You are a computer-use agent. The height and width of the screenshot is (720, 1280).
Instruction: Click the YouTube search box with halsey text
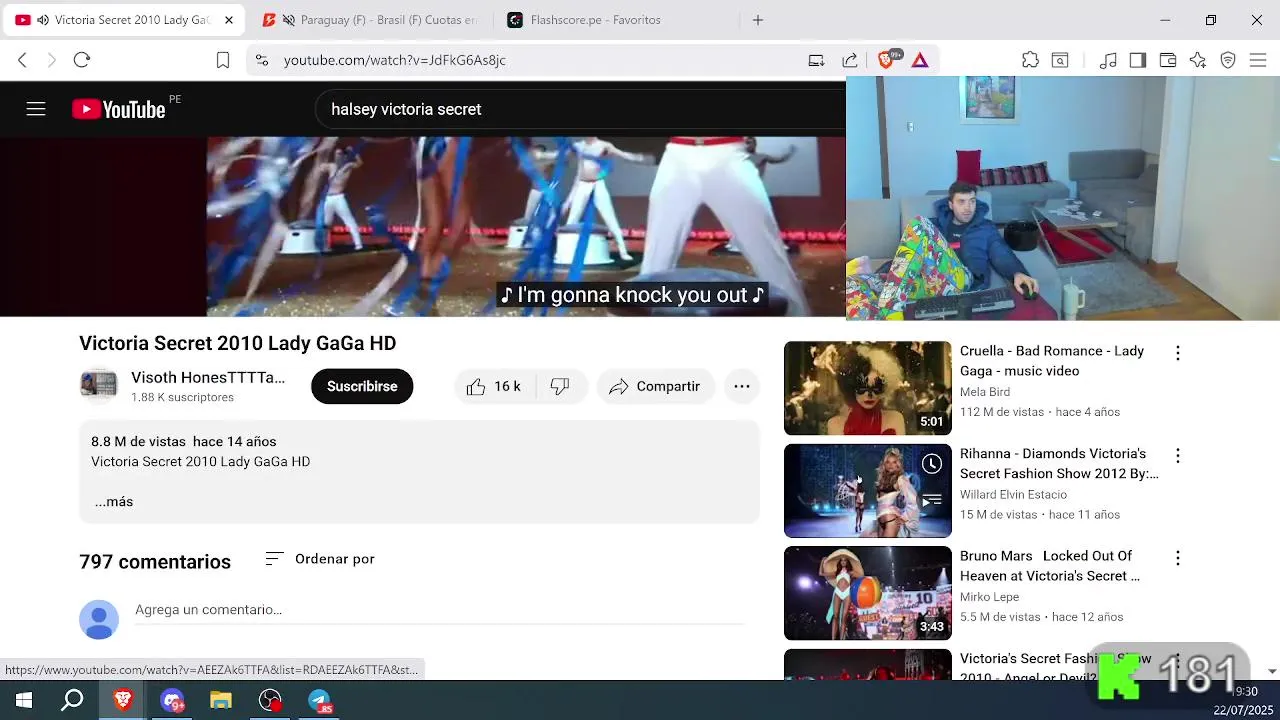tap(580, 109)
